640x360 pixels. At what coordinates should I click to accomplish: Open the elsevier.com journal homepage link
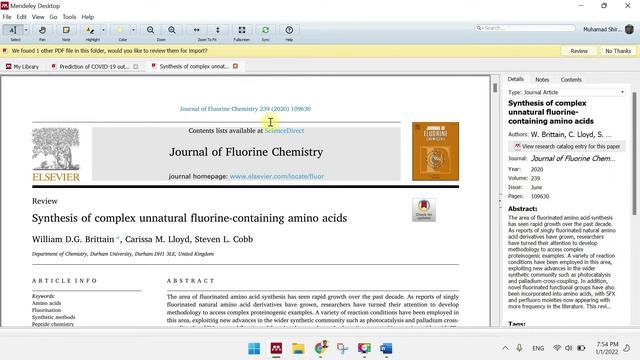click(277, 176)
